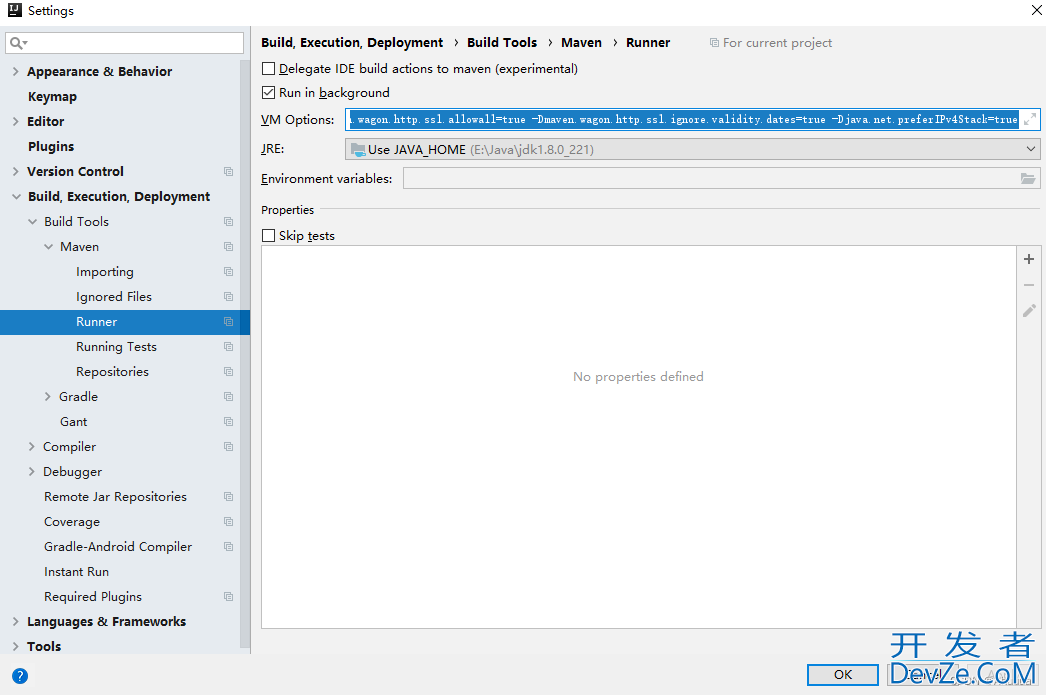Click project-level icon next to Repositories
1046x695 pixels.
click(229, 372)
